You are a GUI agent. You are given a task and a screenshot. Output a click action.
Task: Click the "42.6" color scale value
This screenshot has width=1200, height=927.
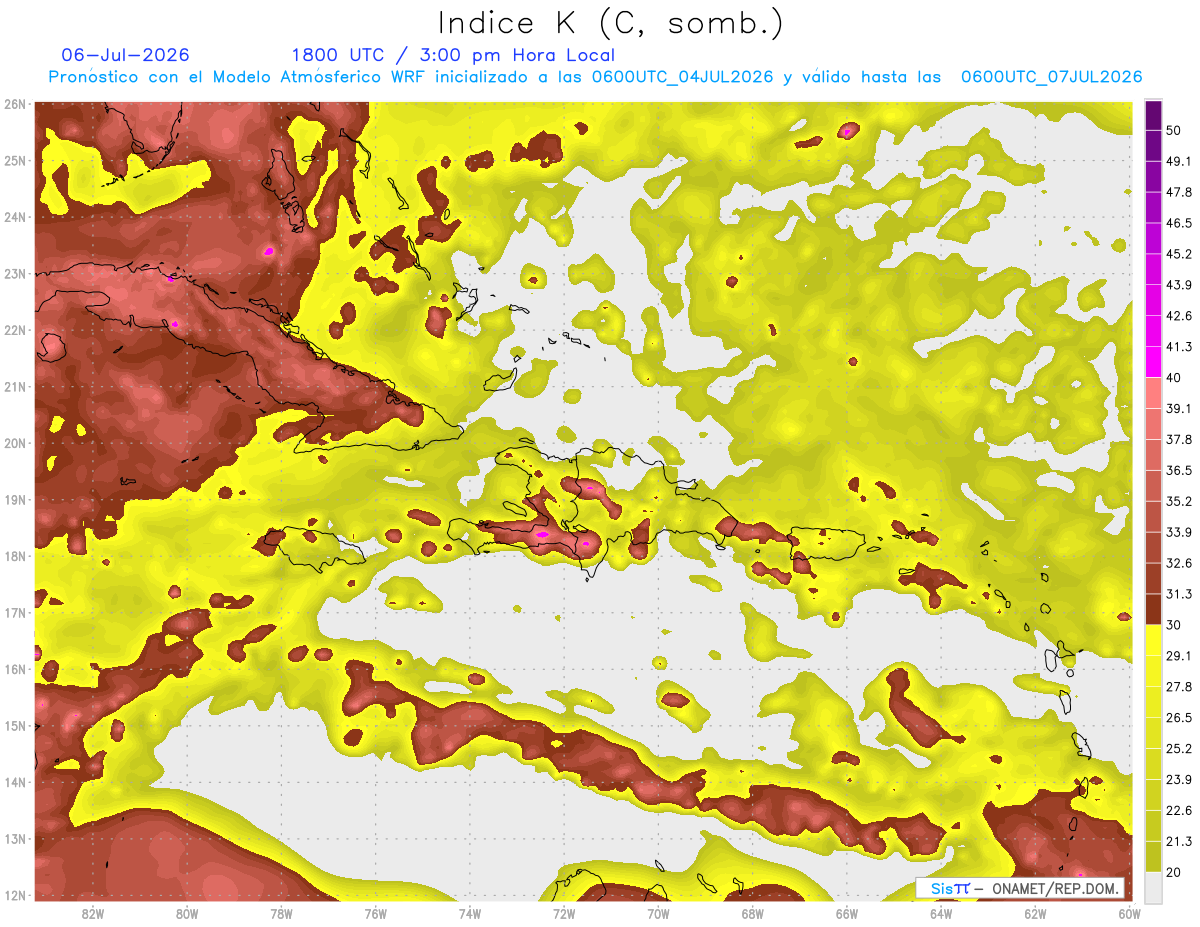(x=1178, y=316)
